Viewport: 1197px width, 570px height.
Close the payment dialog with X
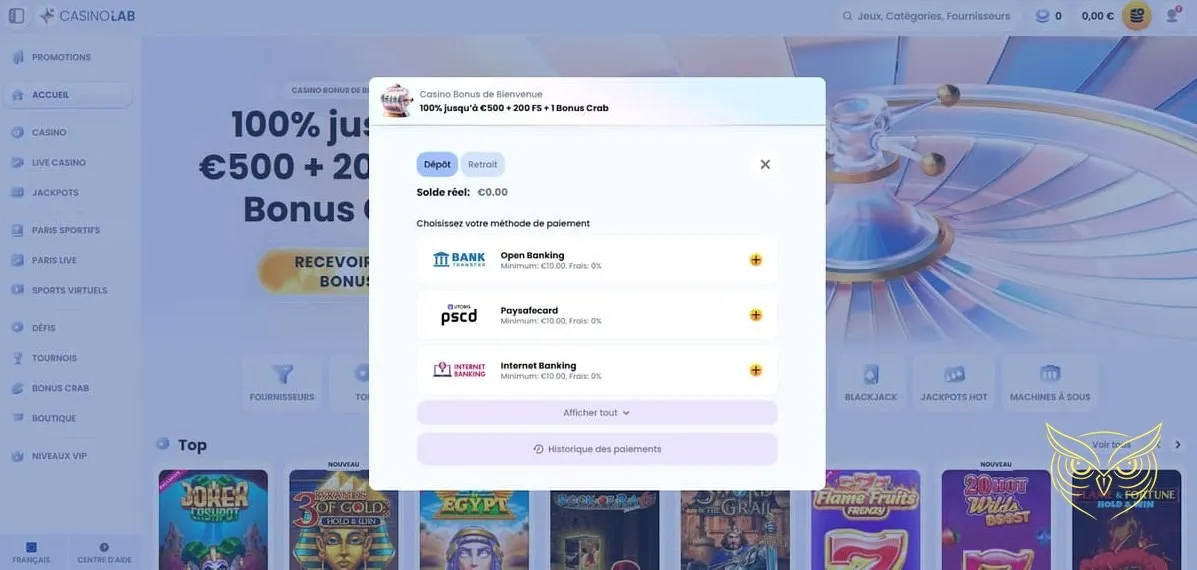tap(765, 164)
